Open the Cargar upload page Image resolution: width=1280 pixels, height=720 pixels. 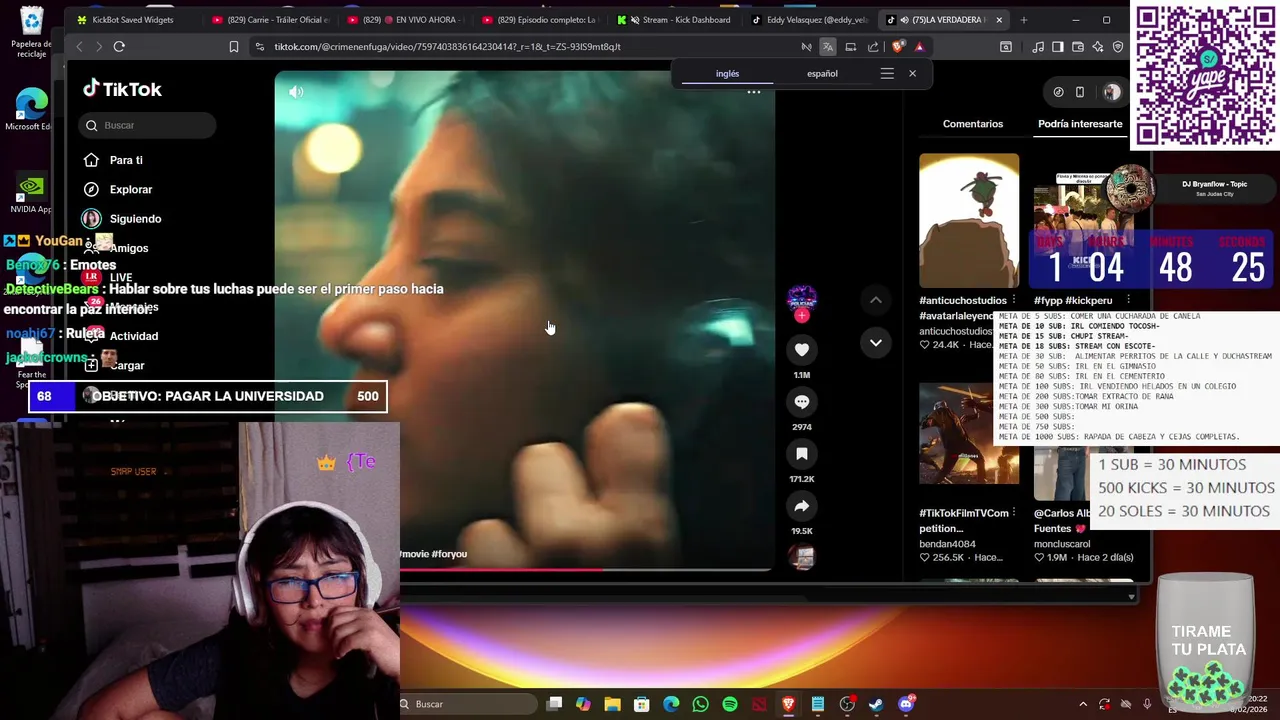[x=127, y=366]
